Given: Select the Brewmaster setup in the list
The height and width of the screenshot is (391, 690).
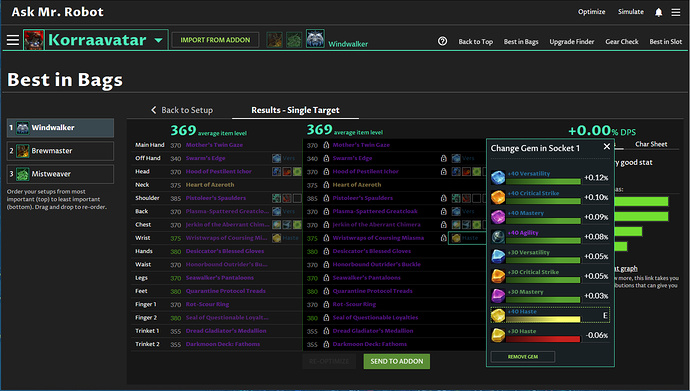Looking at the screenshot, I should pyautogui.click(x=60, y=151).
